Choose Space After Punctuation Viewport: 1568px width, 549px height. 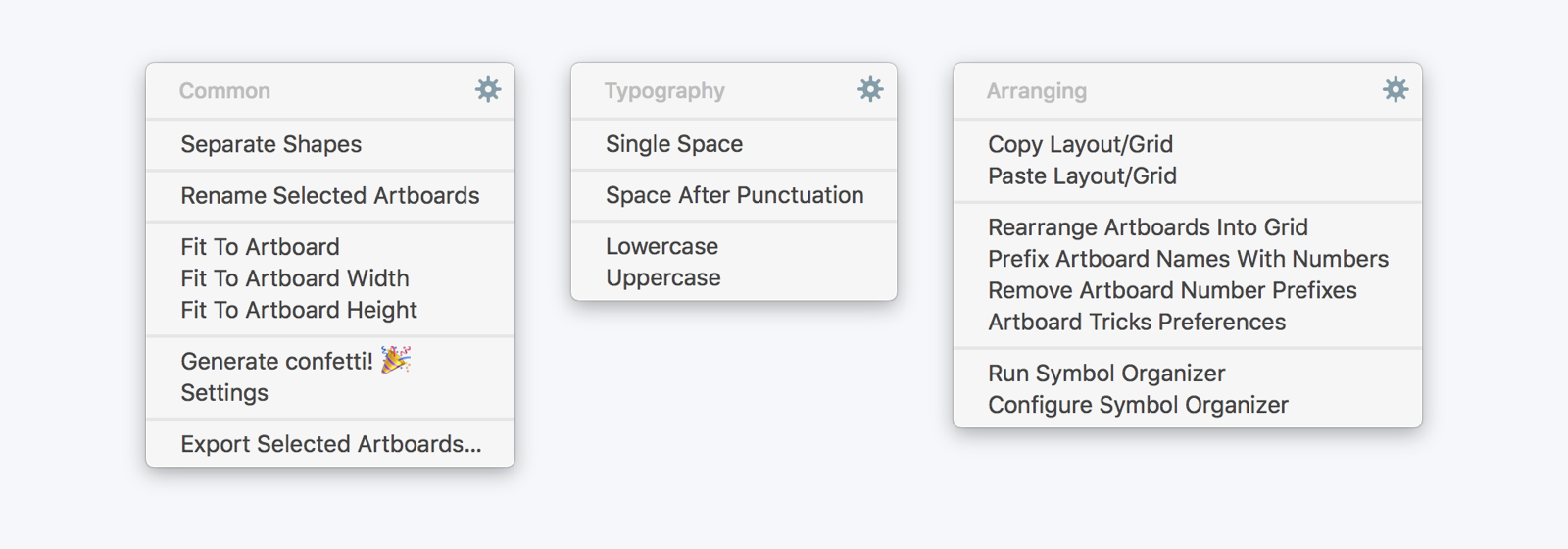point(735,195)
